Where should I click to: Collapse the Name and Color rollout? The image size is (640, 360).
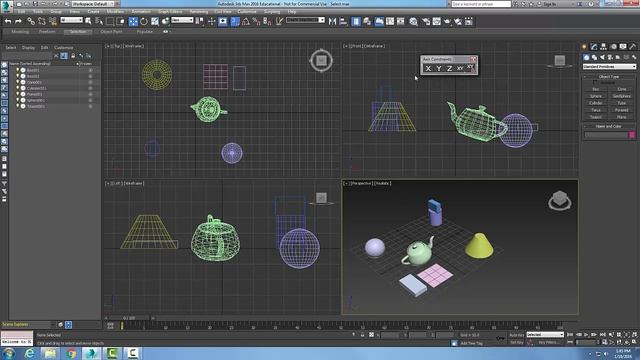tap(609, 127)
